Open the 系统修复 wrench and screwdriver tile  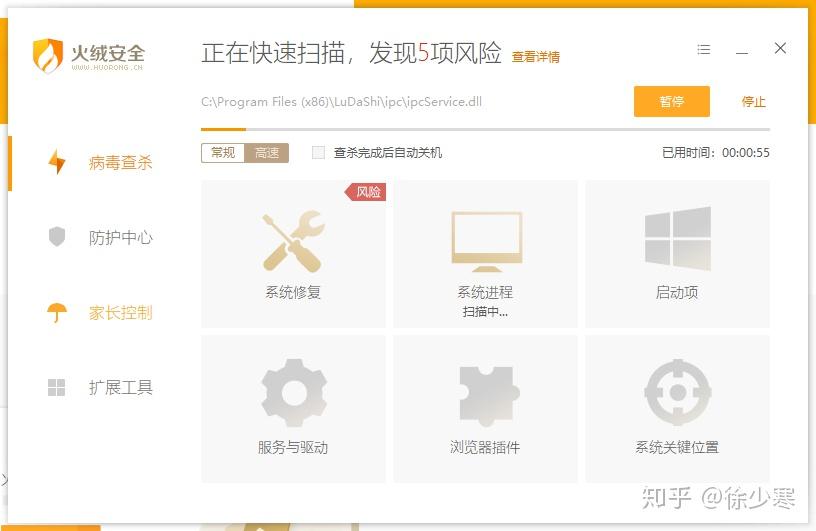(293, 254)
